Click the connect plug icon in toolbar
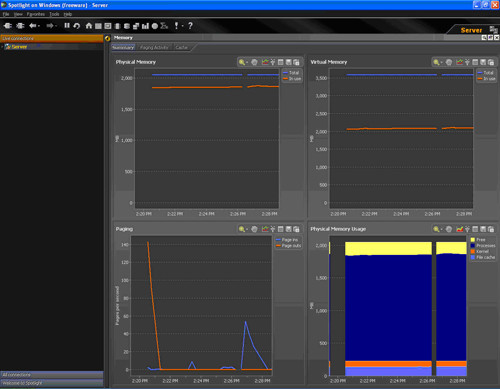500x389 pixels. coord(8,26)
